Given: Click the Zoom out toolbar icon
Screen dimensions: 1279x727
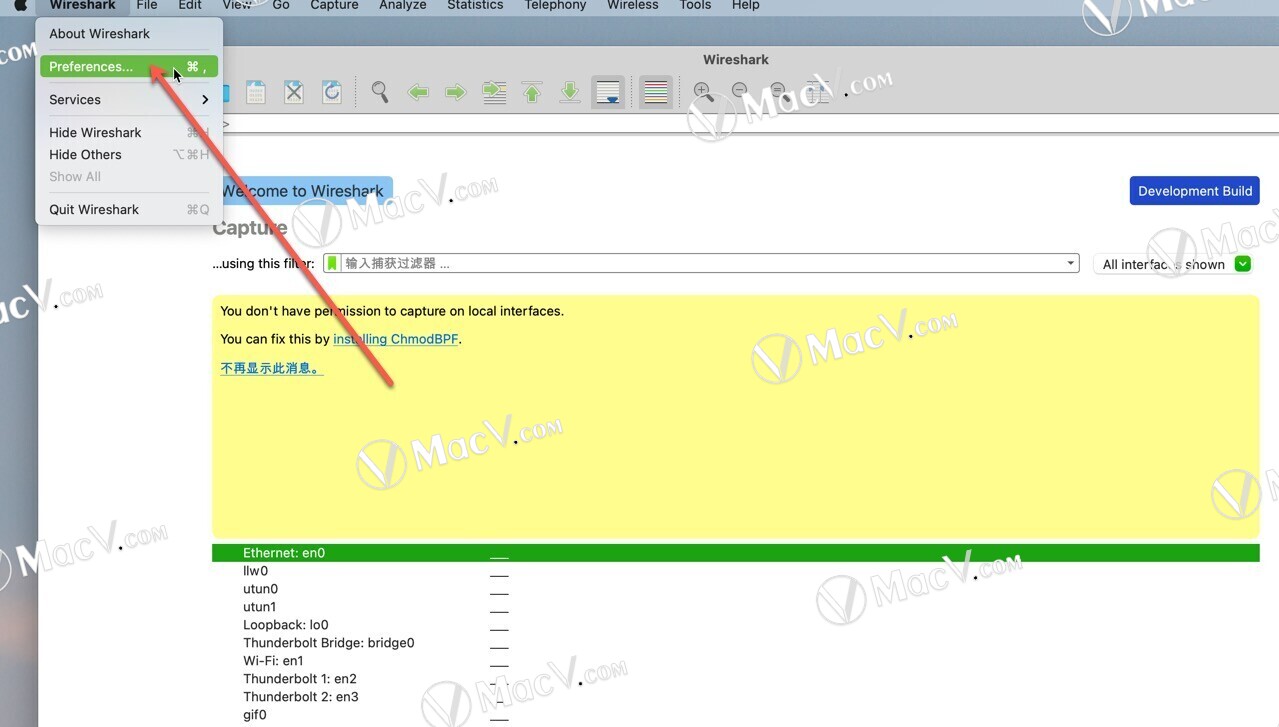Looking at the screenshot, I should 740,93.
